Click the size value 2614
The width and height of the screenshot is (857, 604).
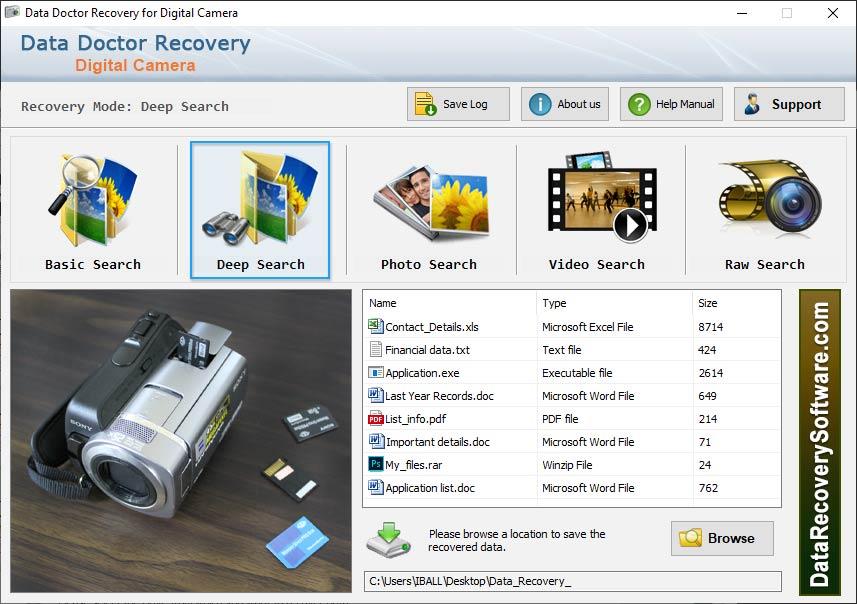pyautogui.click(x=711, y=373)
